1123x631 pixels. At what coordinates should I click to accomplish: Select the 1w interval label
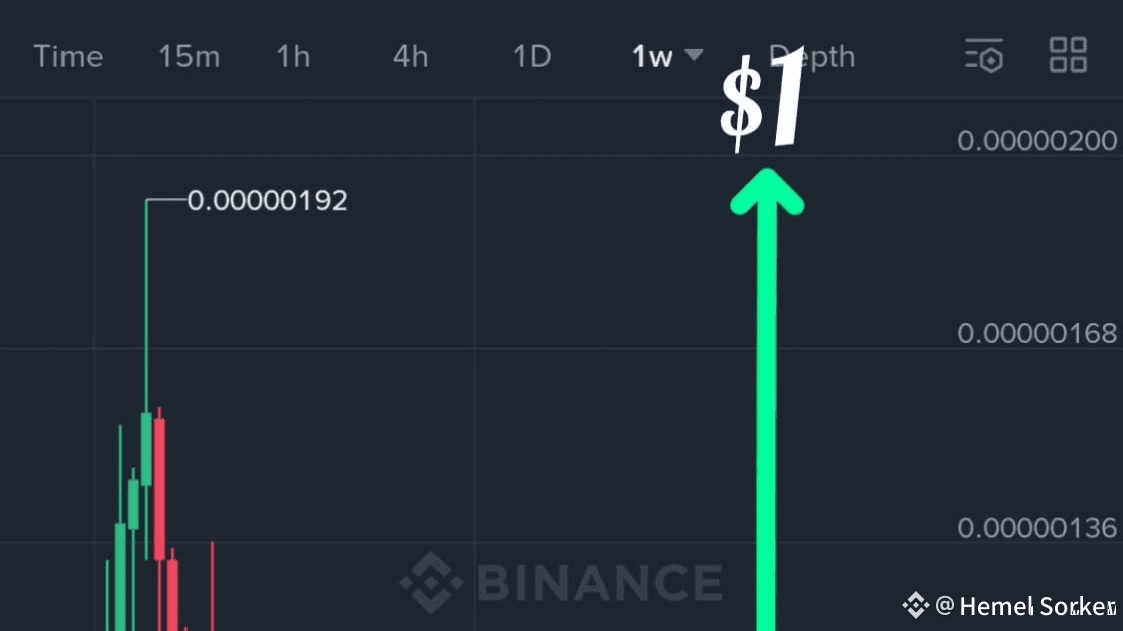[652, 57]
